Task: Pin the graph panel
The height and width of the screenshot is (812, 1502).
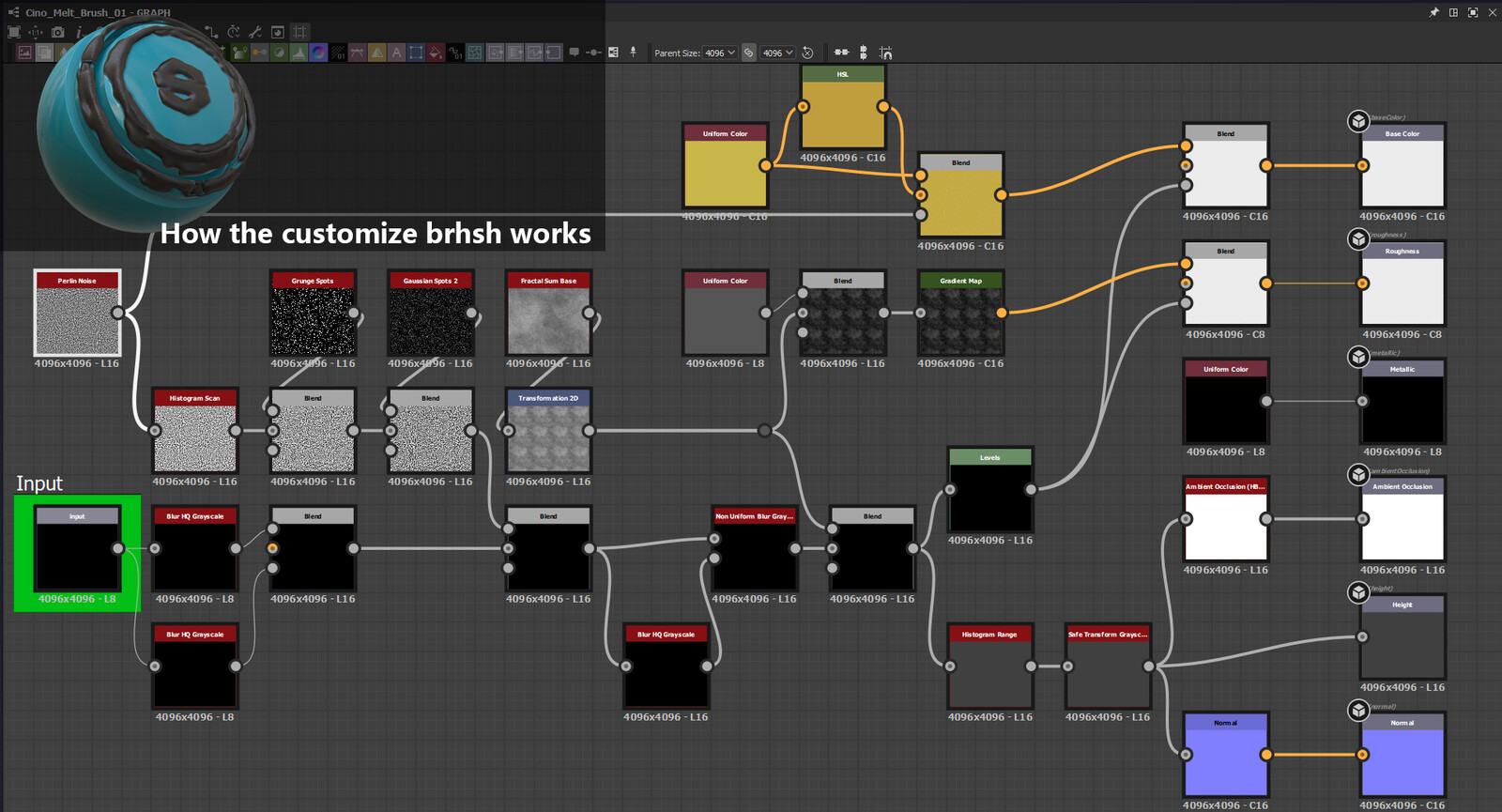Action: pyautogui.click(x=1433, y=12)
